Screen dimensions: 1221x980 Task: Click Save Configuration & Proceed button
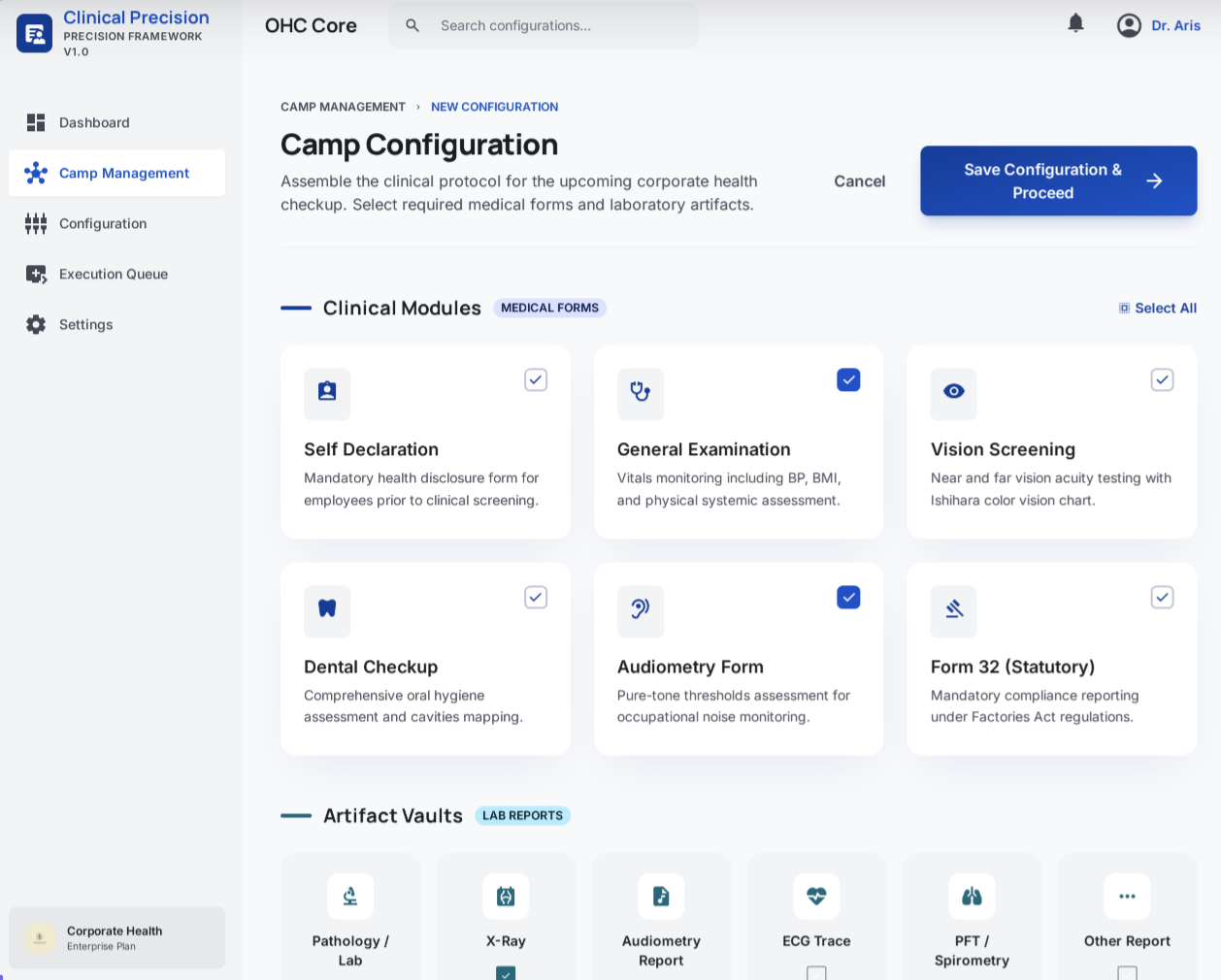pos(1058,181)
